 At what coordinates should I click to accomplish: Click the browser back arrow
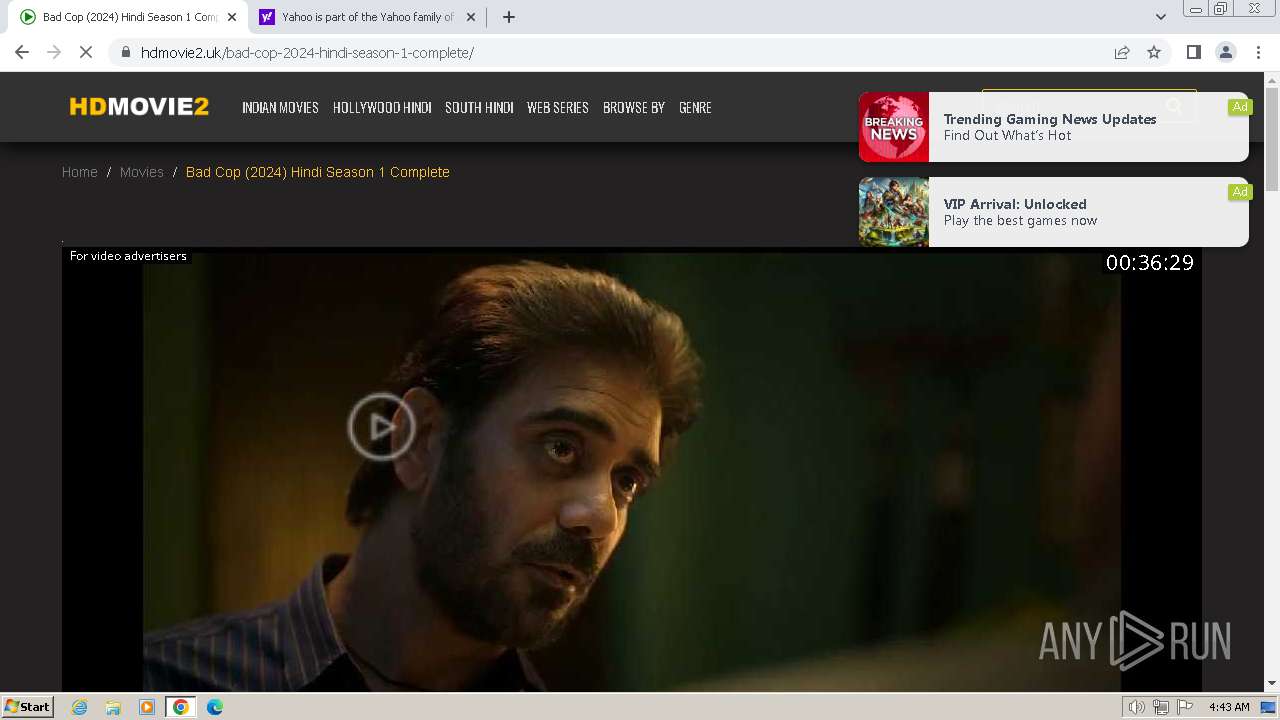pos(22,52)
